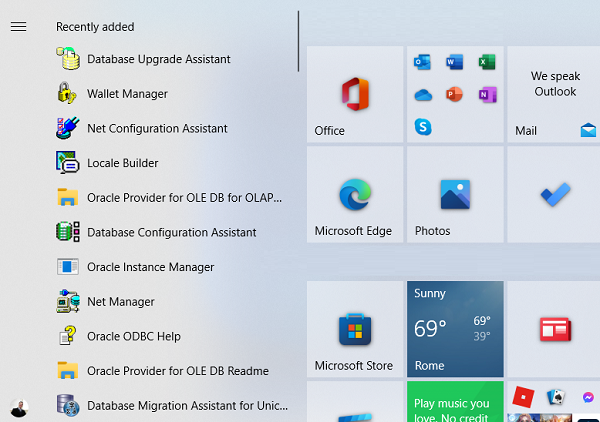Click the Locale Builder icon
600x422 pixels.
68,162
